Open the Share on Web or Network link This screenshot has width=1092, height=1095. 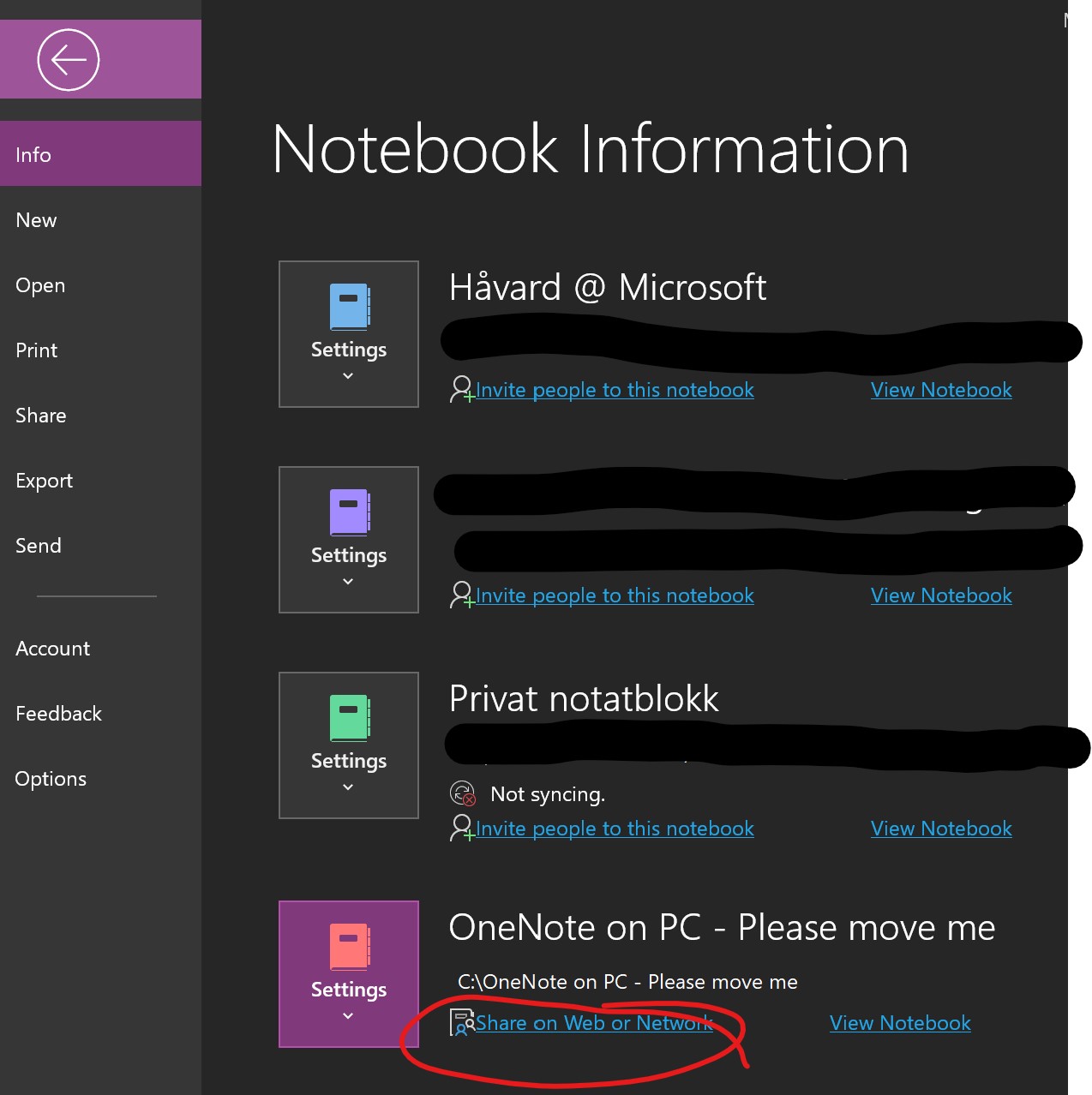click(x=595, y=1022)
